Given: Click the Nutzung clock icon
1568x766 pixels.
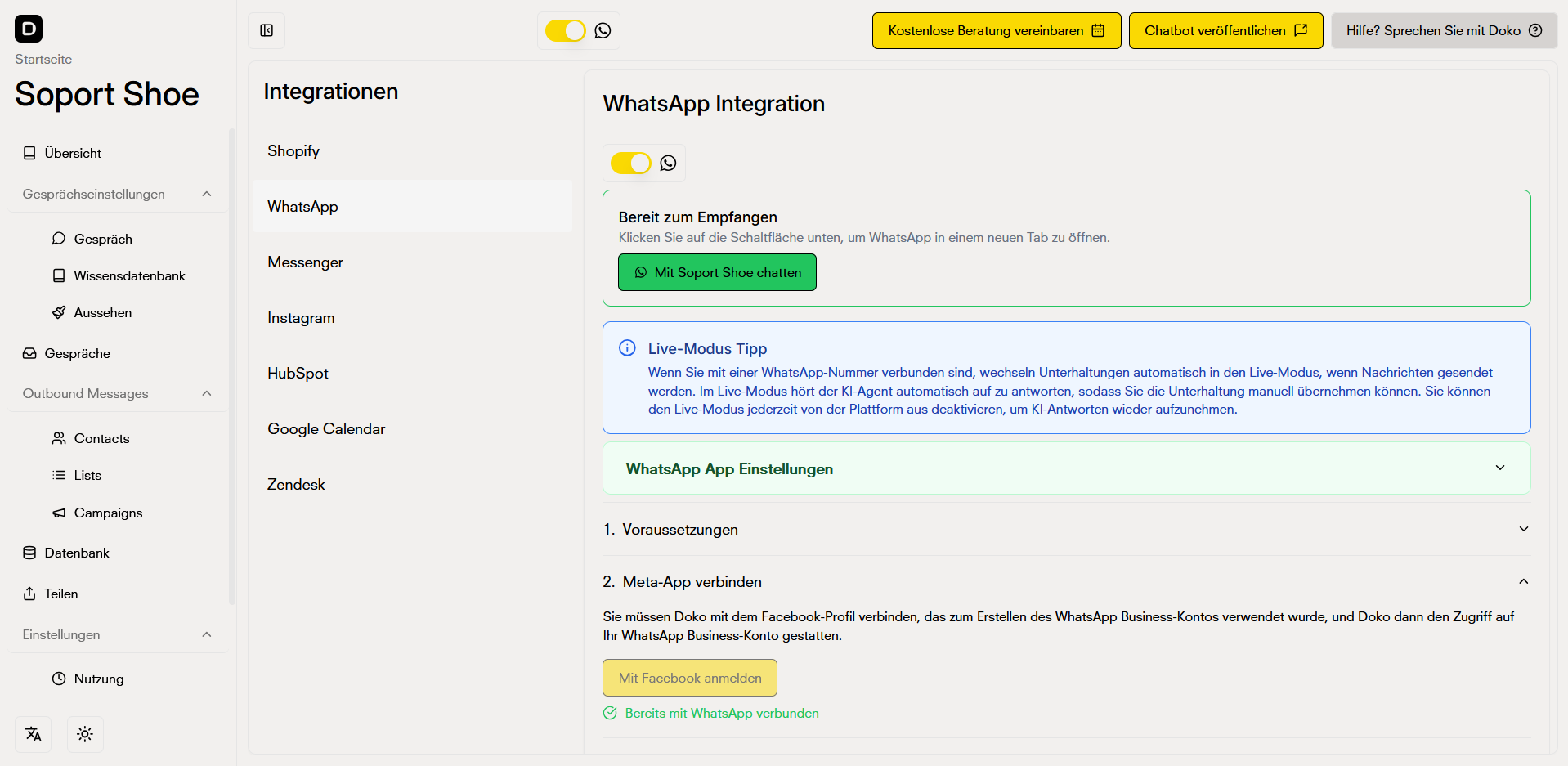Looking at the screenshot, I should pos(59,679).
